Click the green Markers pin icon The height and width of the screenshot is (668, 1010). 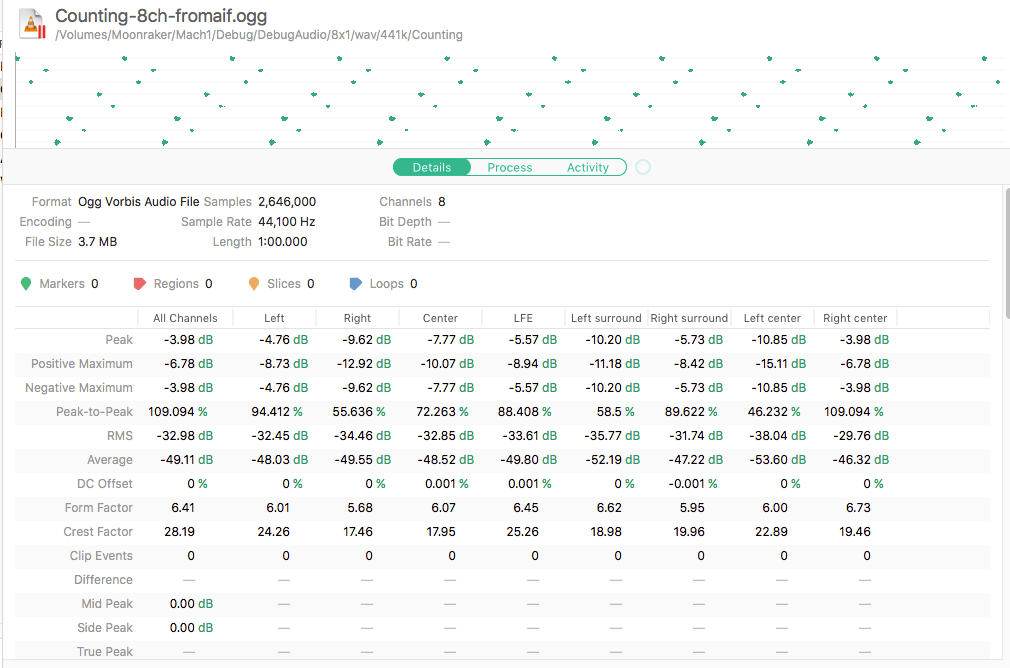coord(26,284)
